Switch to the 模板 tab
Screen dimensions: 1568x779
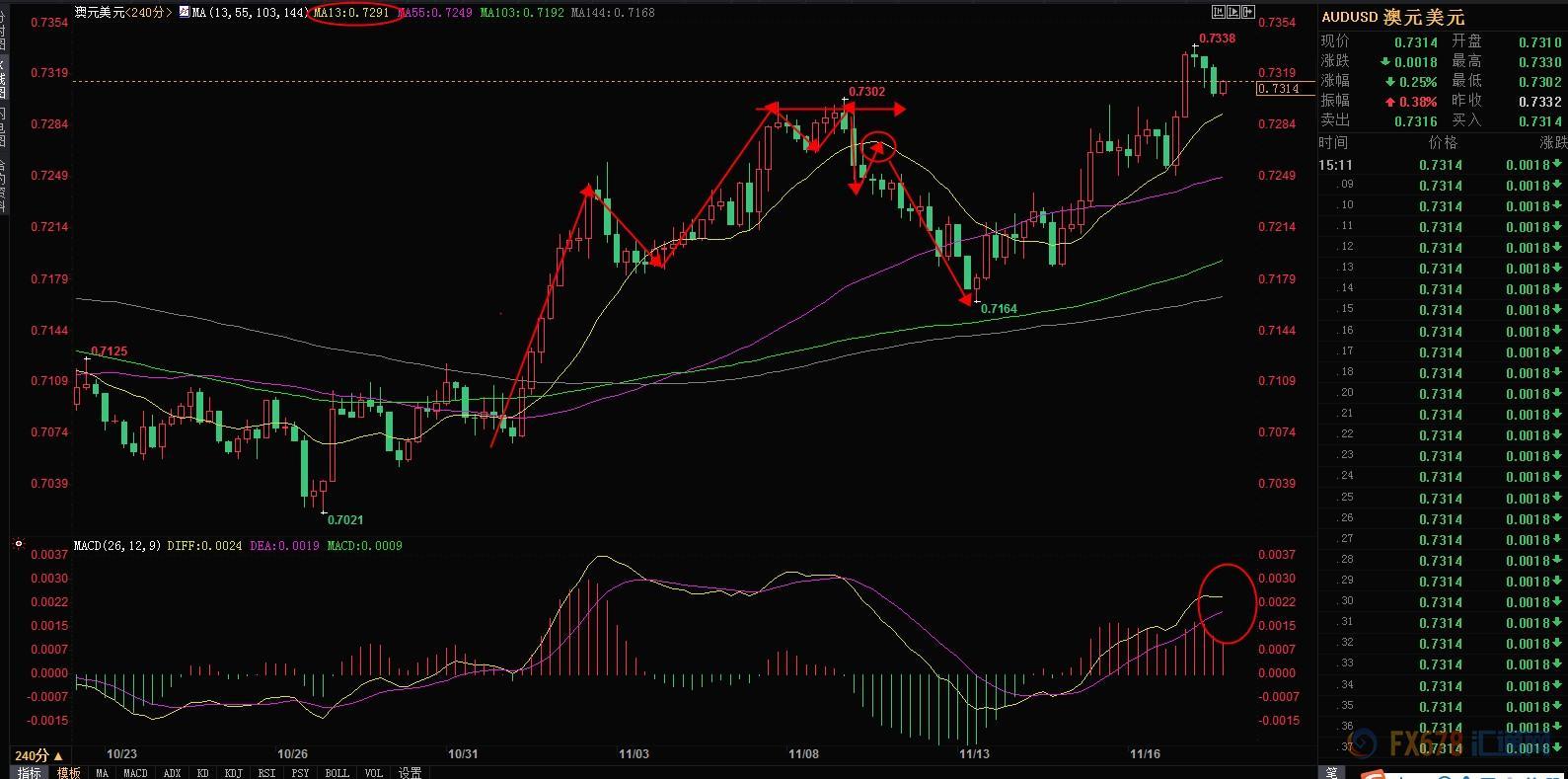tap(68, 772)
